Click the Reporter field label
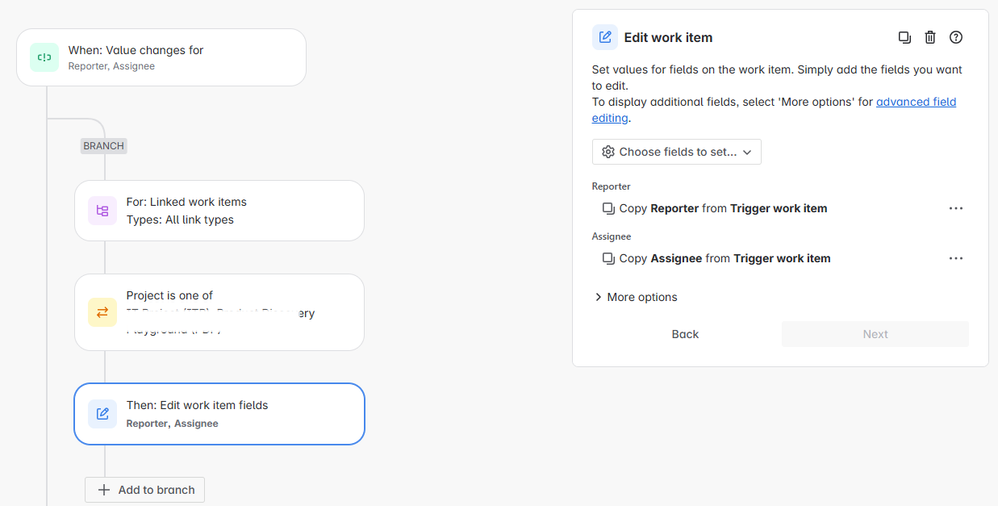The height and width of the screenshot is (506, 998). pos(611,186)
